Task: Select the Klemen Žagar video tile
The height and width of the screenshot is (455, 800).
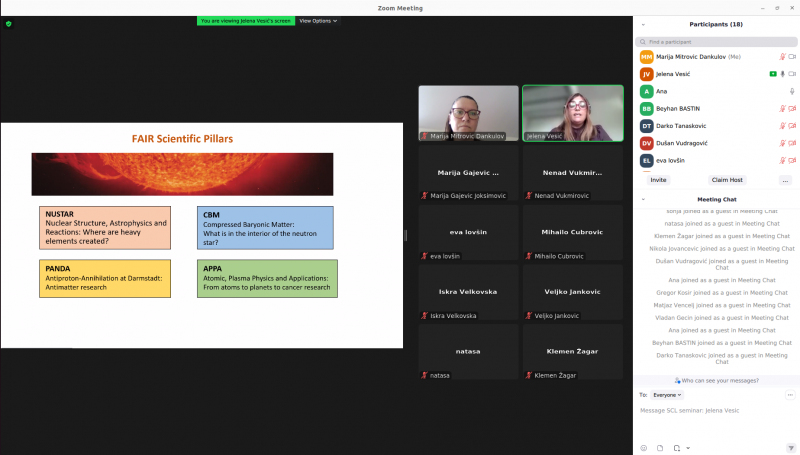Action: (x=572, y=352)
